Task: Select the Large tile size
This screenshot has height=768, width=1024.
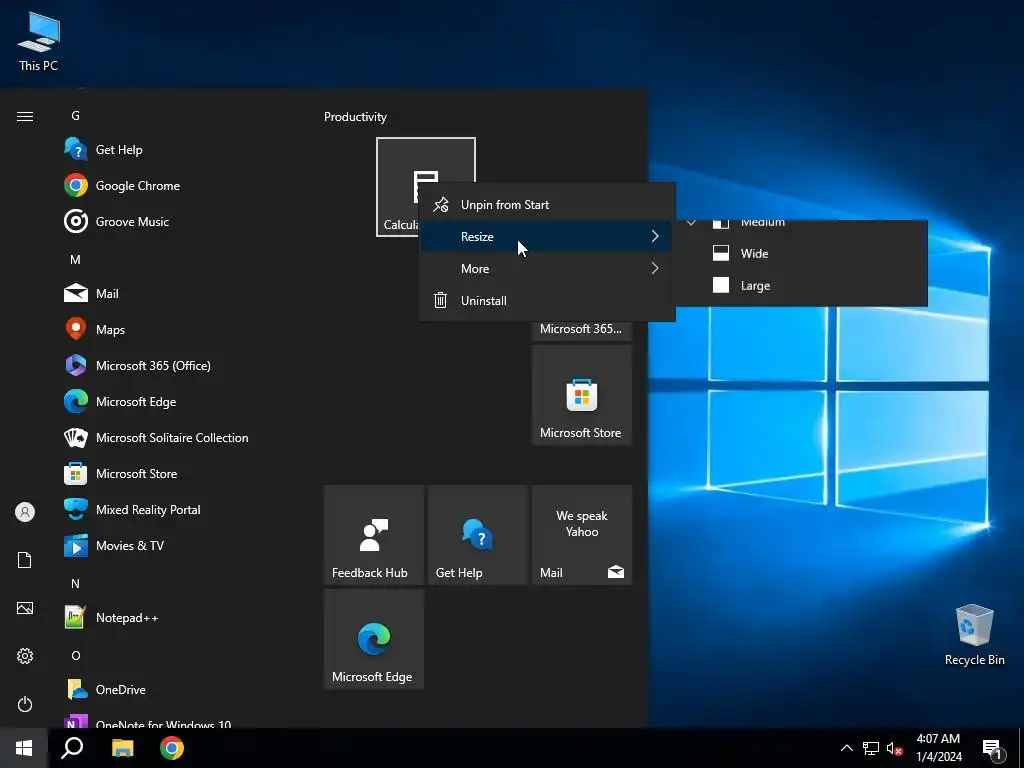Action: point(801,285)
